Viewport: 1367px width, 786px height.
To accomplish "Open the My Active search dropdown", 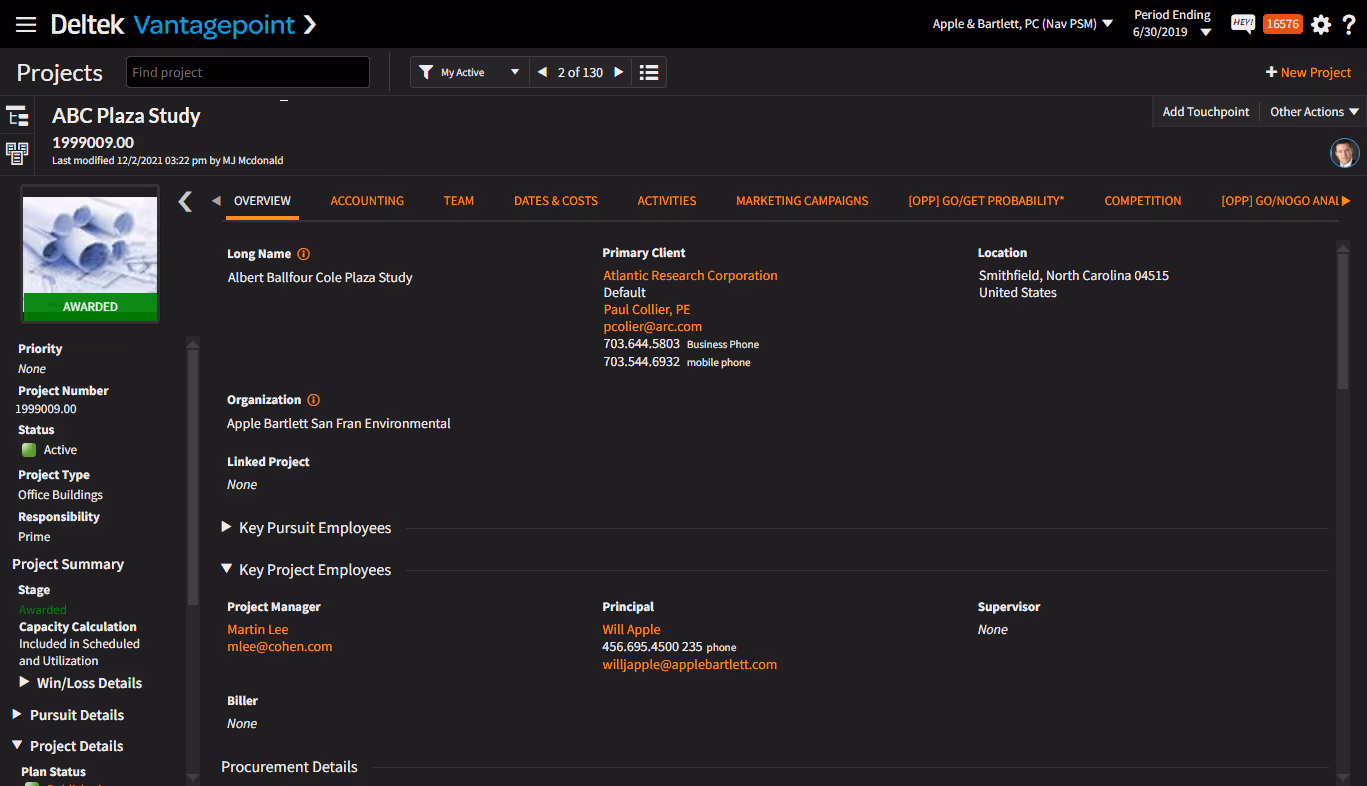I will pos(470,72).
